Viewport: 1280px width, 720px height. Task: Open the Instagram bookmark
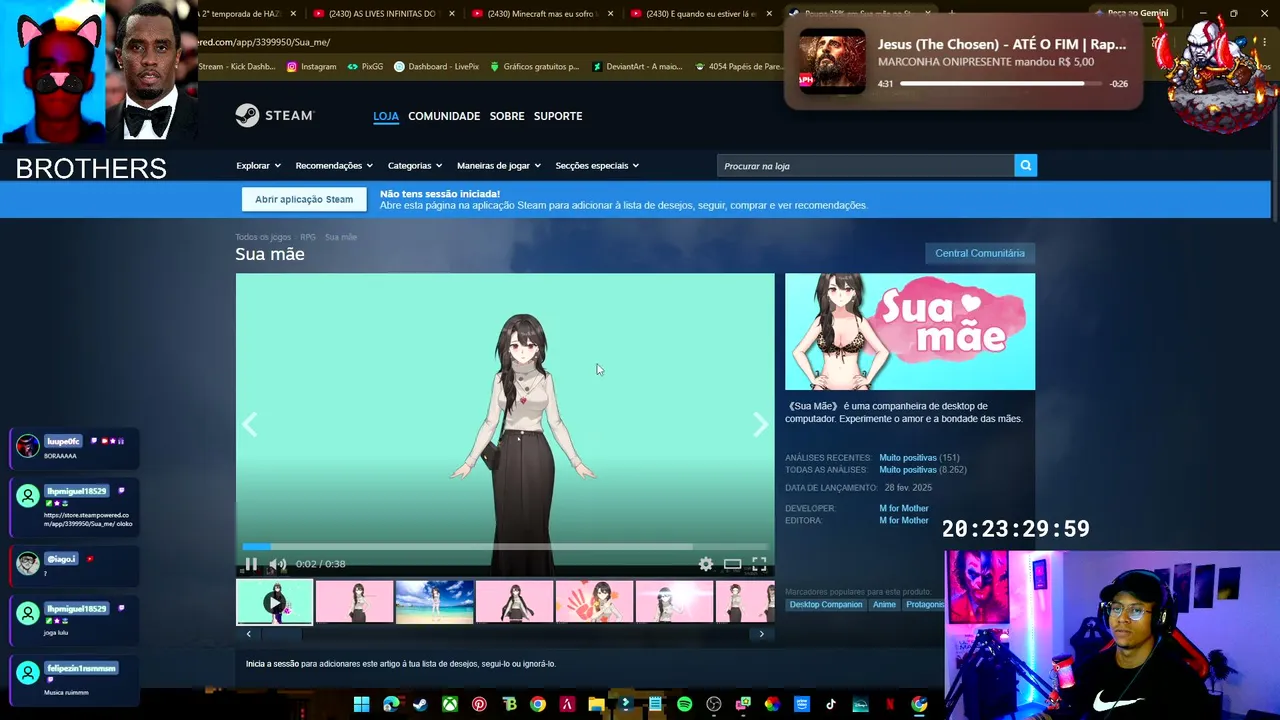pyautogui.click(x=311, y=67)
